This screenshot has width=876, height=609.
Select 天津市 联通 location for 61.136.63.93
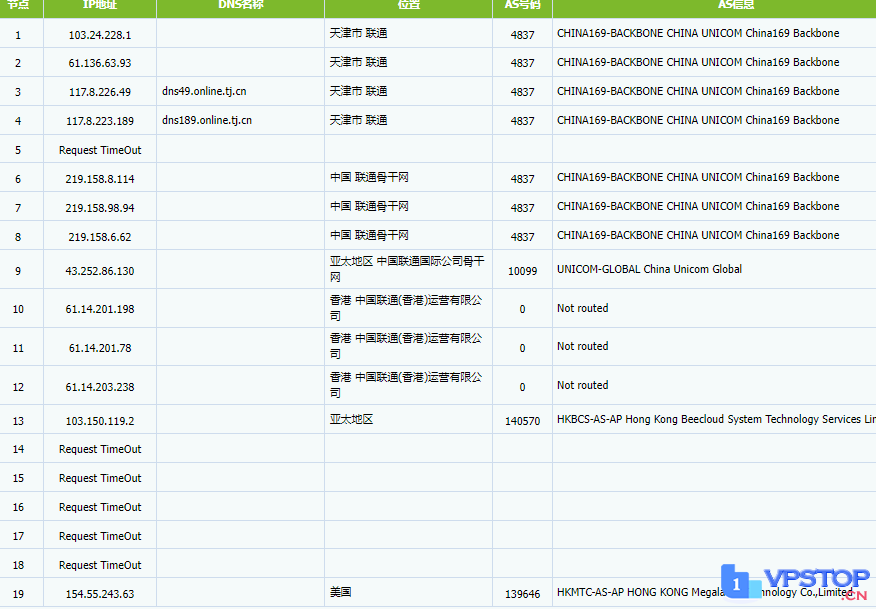(x=358, y=62)
